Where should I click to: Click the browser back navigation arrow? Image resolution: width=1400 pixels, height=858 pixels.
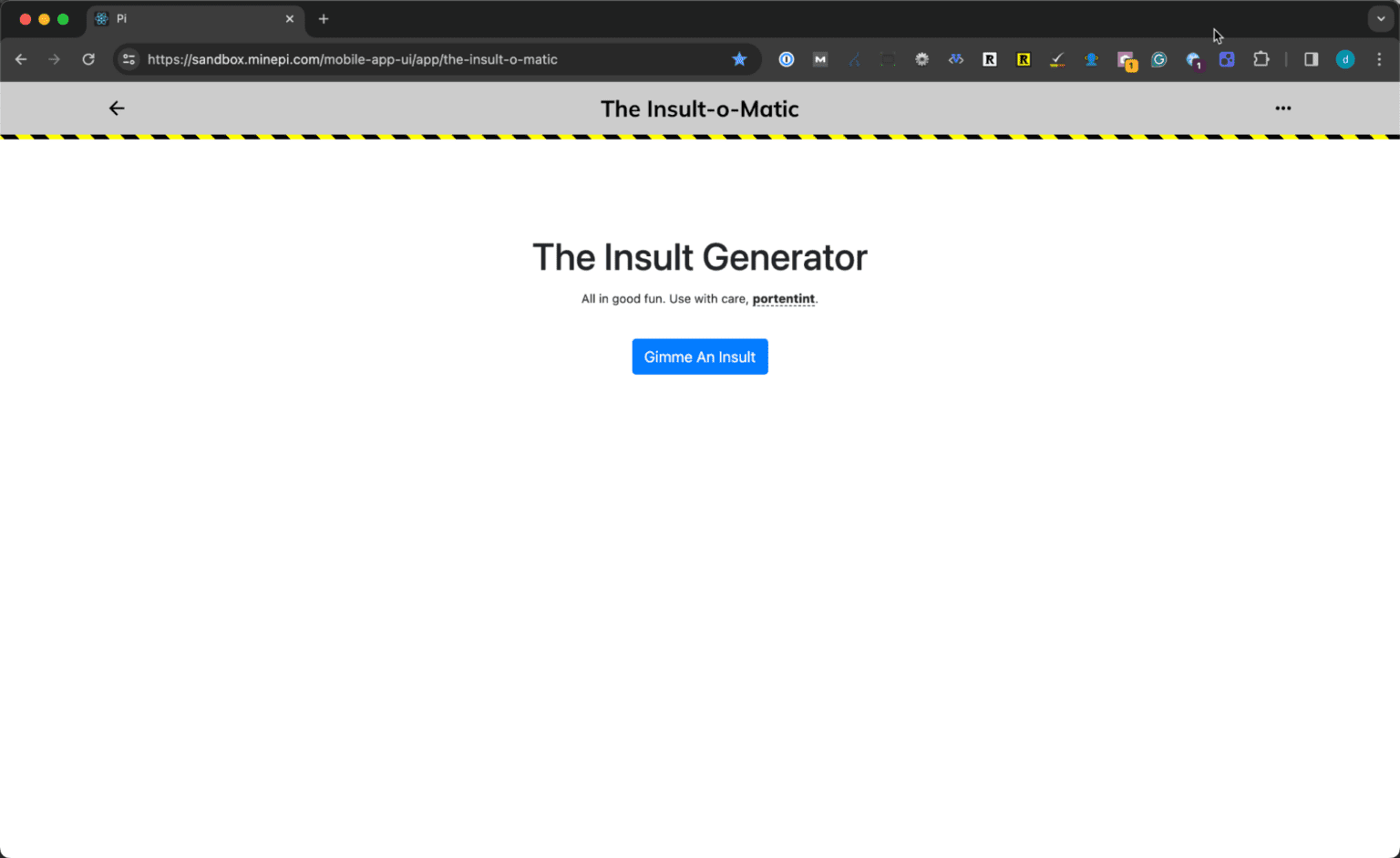21,59
